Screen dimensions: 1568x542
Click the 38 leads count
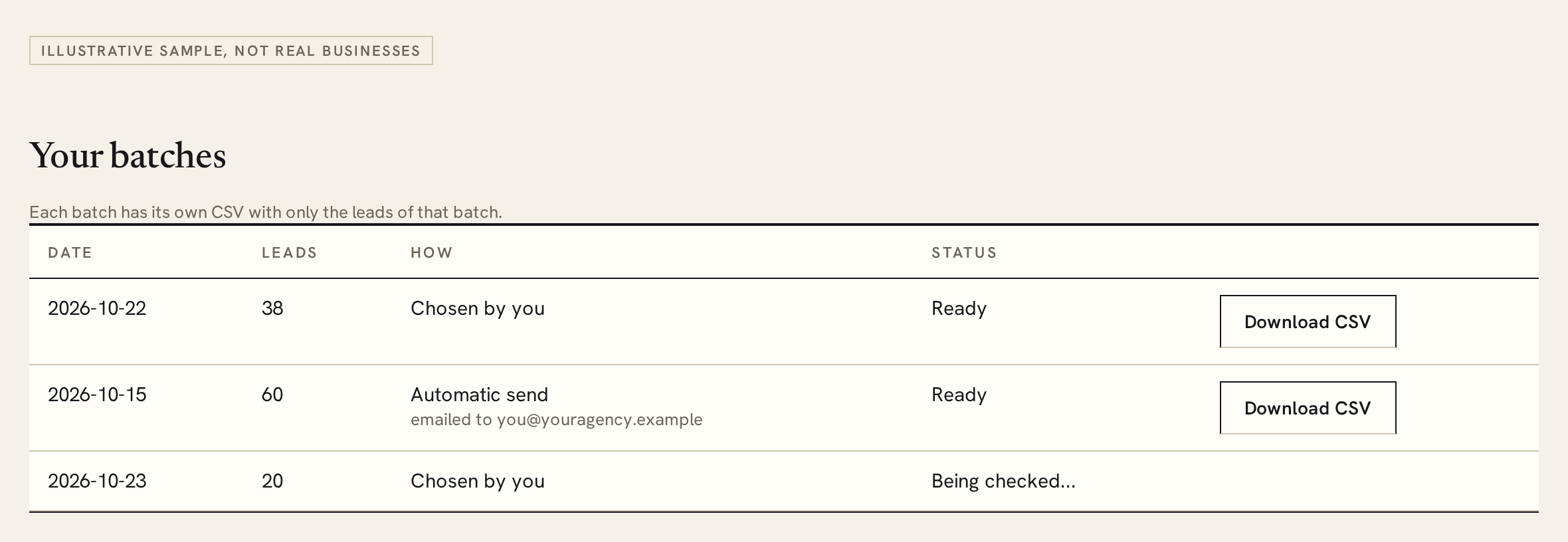[x=272, y=308]
